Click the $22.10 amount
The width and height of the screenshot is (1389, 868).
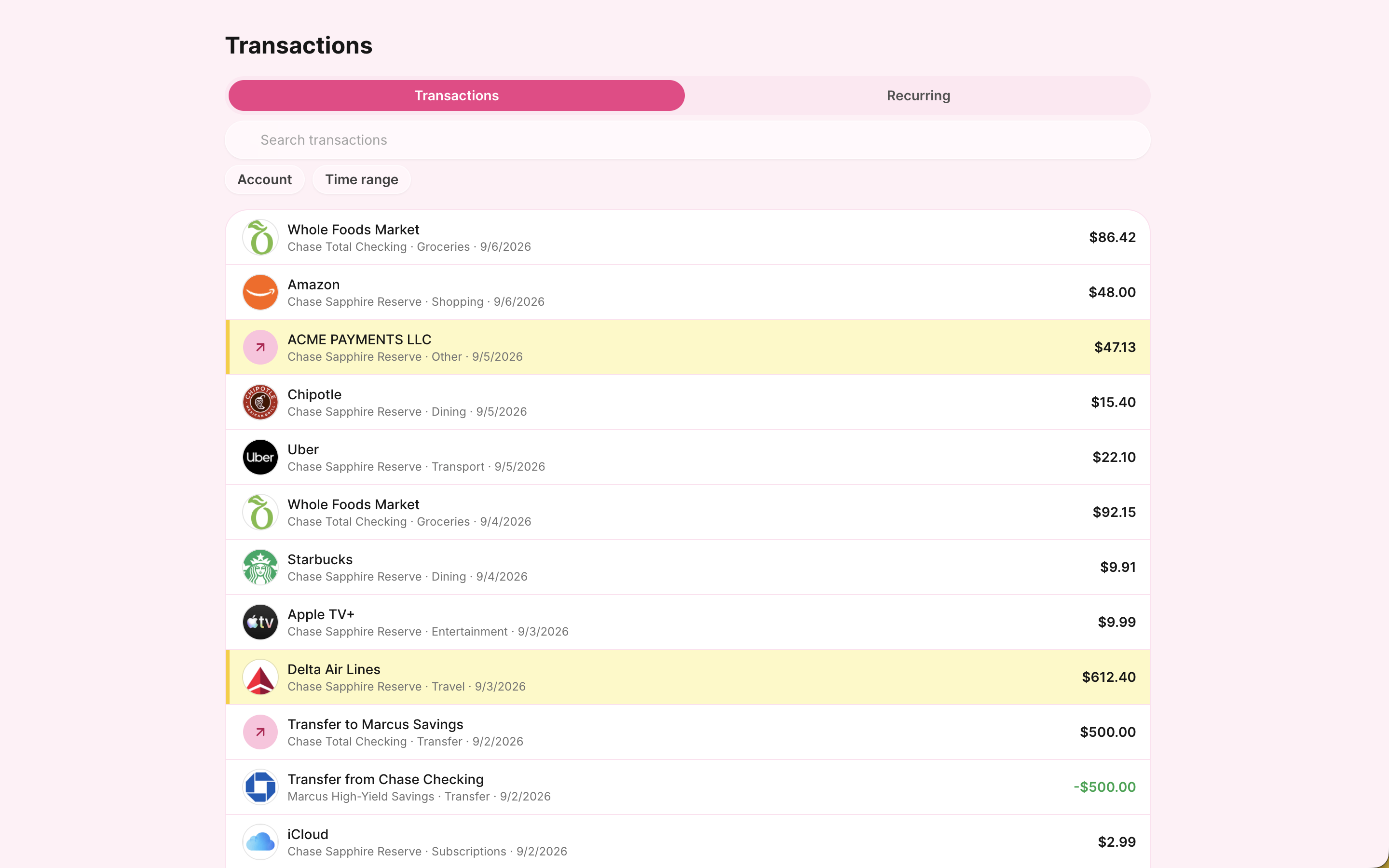[1114, 458]
